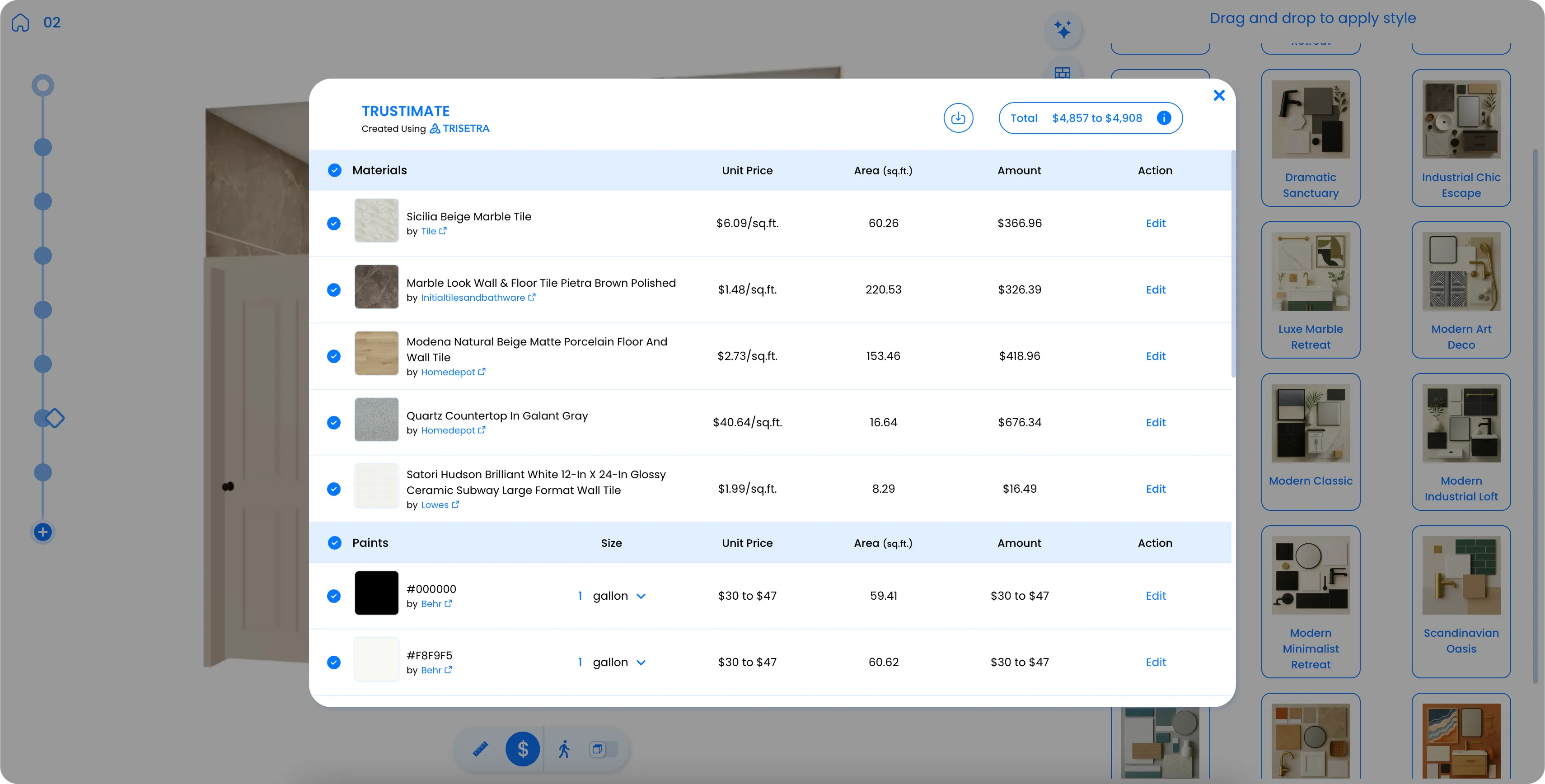Follow the Behr link for black paint
This screenshot has width=1545, height=784.
tap(432, 604)
